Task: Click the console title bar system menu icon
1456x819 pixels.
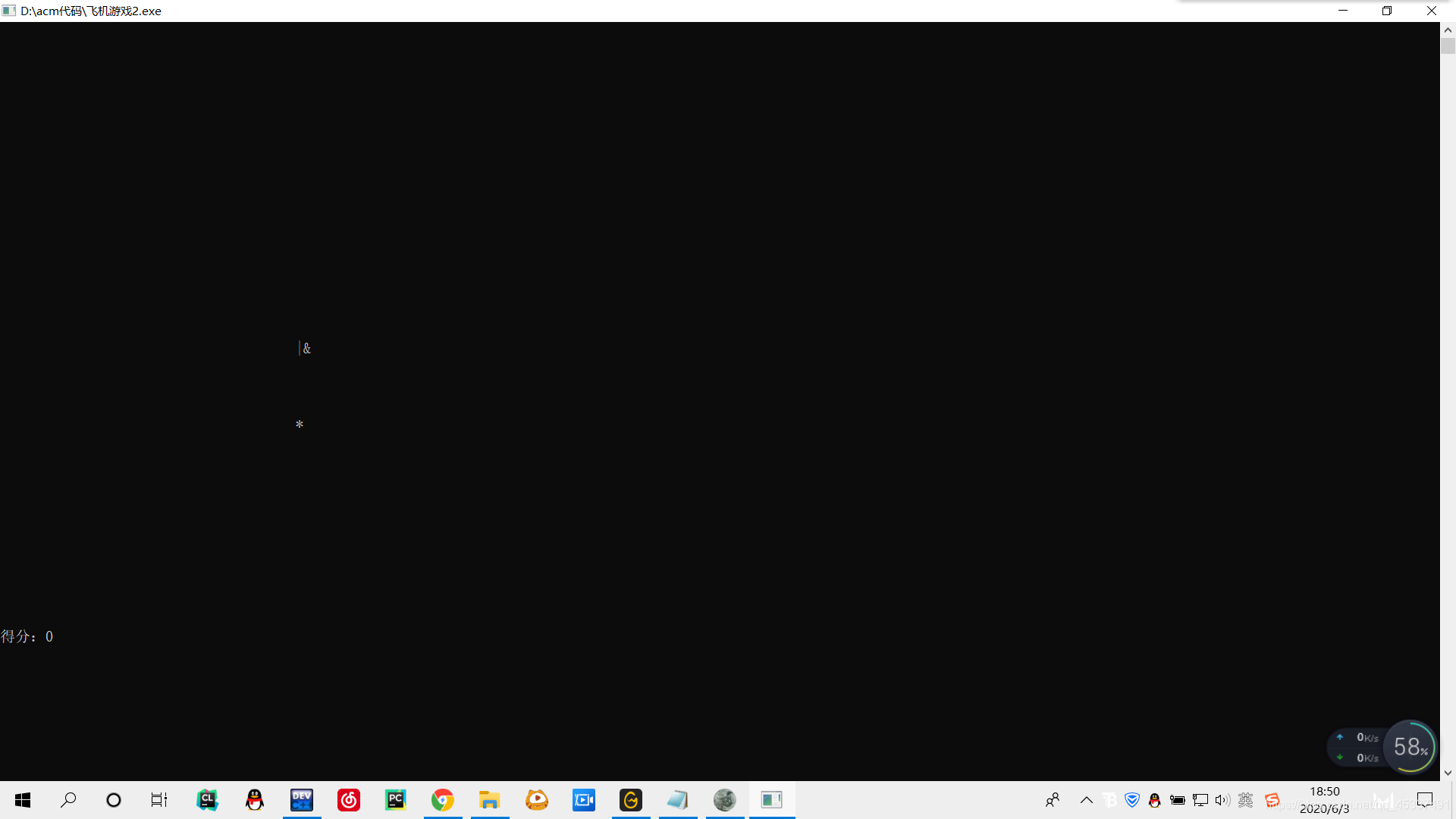Action: [9, 11]
